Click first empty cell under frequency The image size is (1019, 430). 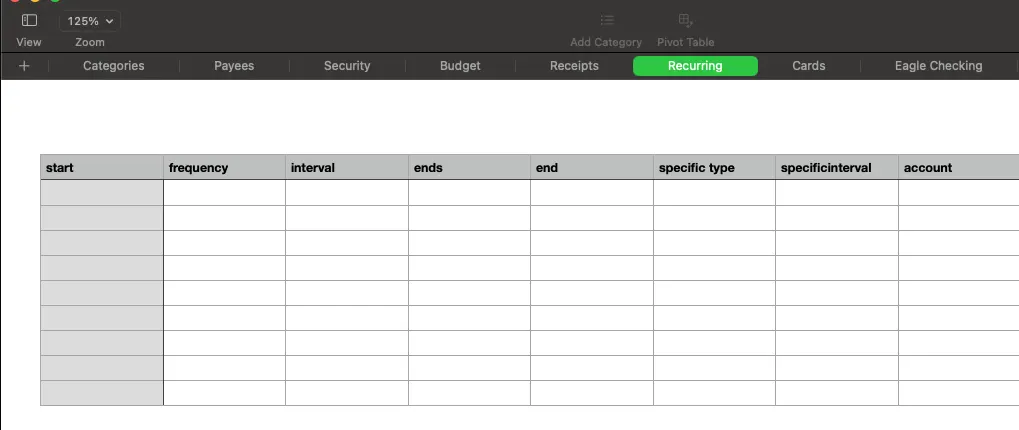pyautogui.click(x=224, y=193)
